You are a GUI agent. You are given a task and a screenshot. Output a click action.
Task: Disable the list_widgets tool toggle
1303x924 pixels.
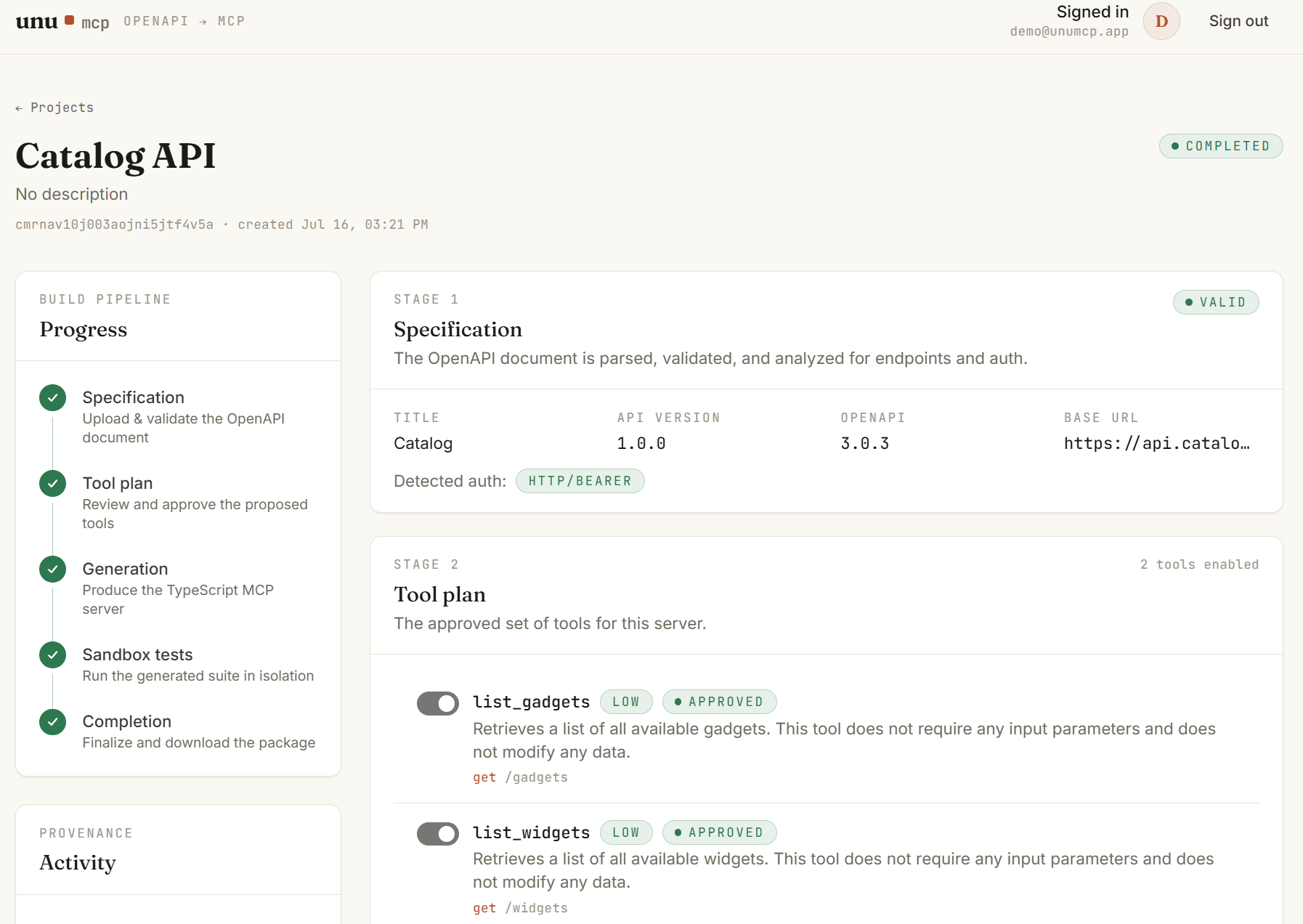438,834
